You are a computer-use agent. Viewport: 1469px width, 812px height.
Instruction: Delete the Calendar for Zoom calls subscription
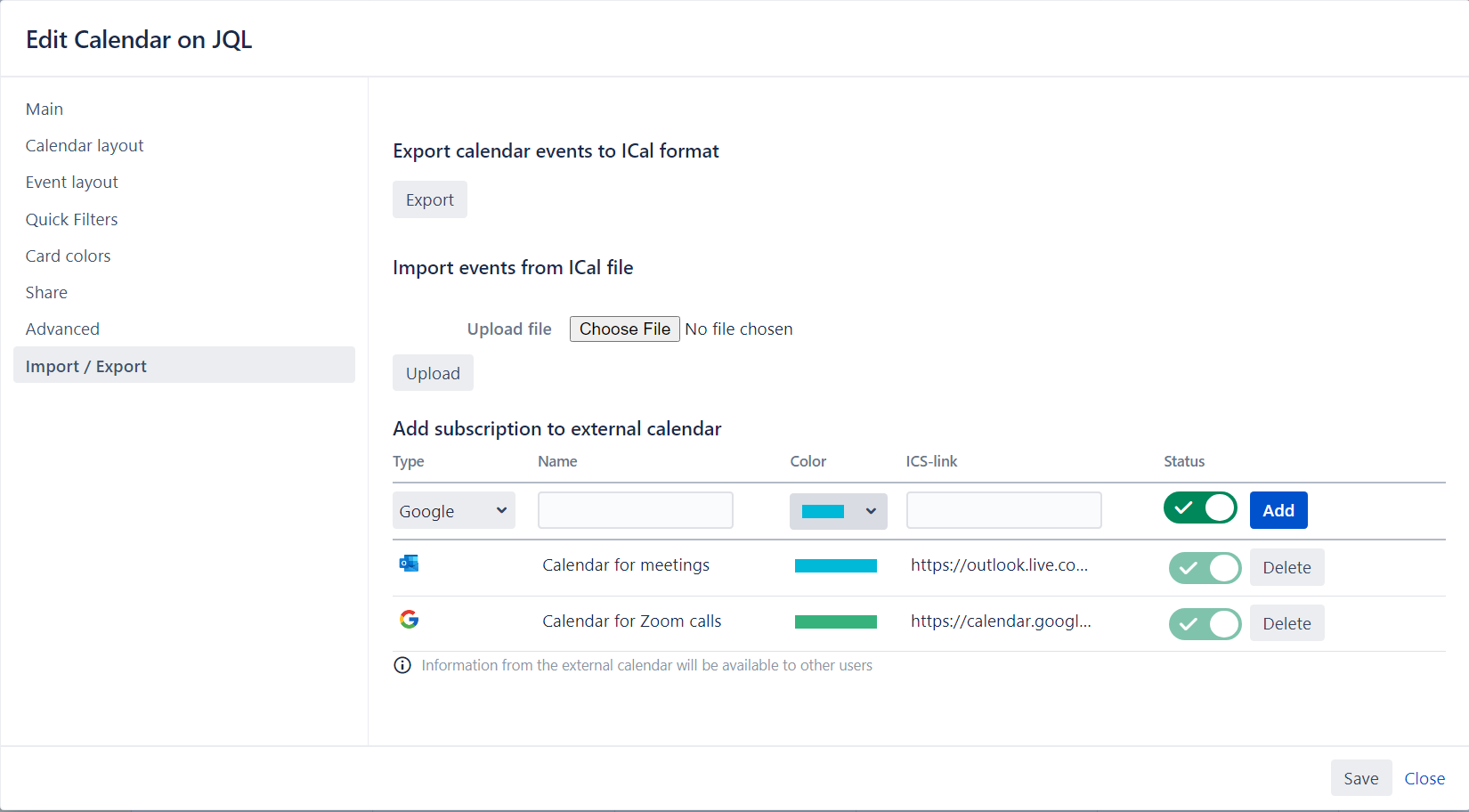pyautogui.click(x=1286, y=623)
